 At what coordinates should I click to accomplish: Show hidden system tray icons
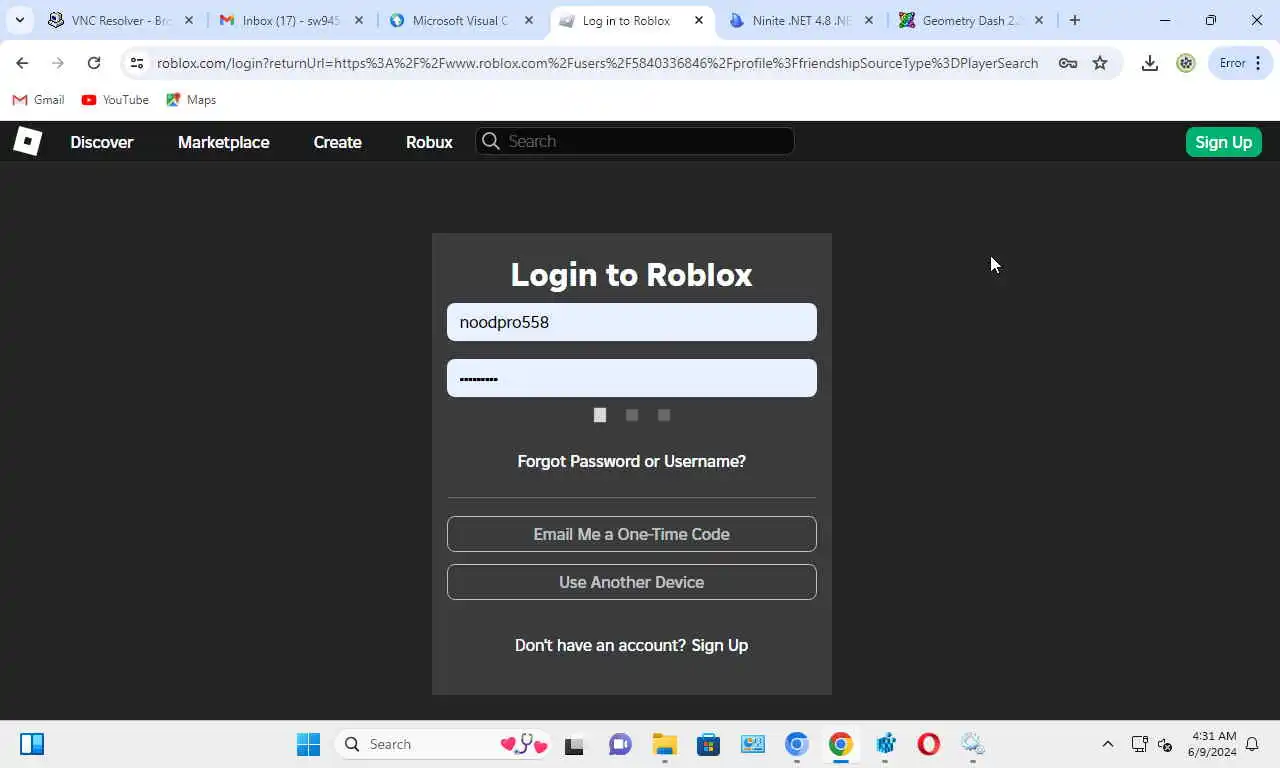tap(1107, 744)
